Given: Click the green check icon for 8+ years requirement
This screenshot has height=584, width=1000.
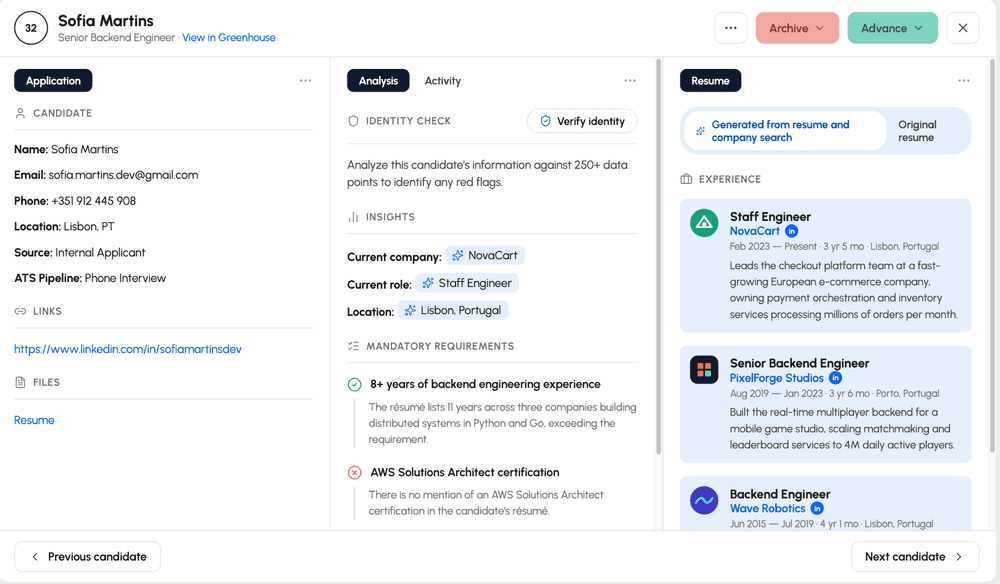Looking at the screenshot, I should 354,384.
